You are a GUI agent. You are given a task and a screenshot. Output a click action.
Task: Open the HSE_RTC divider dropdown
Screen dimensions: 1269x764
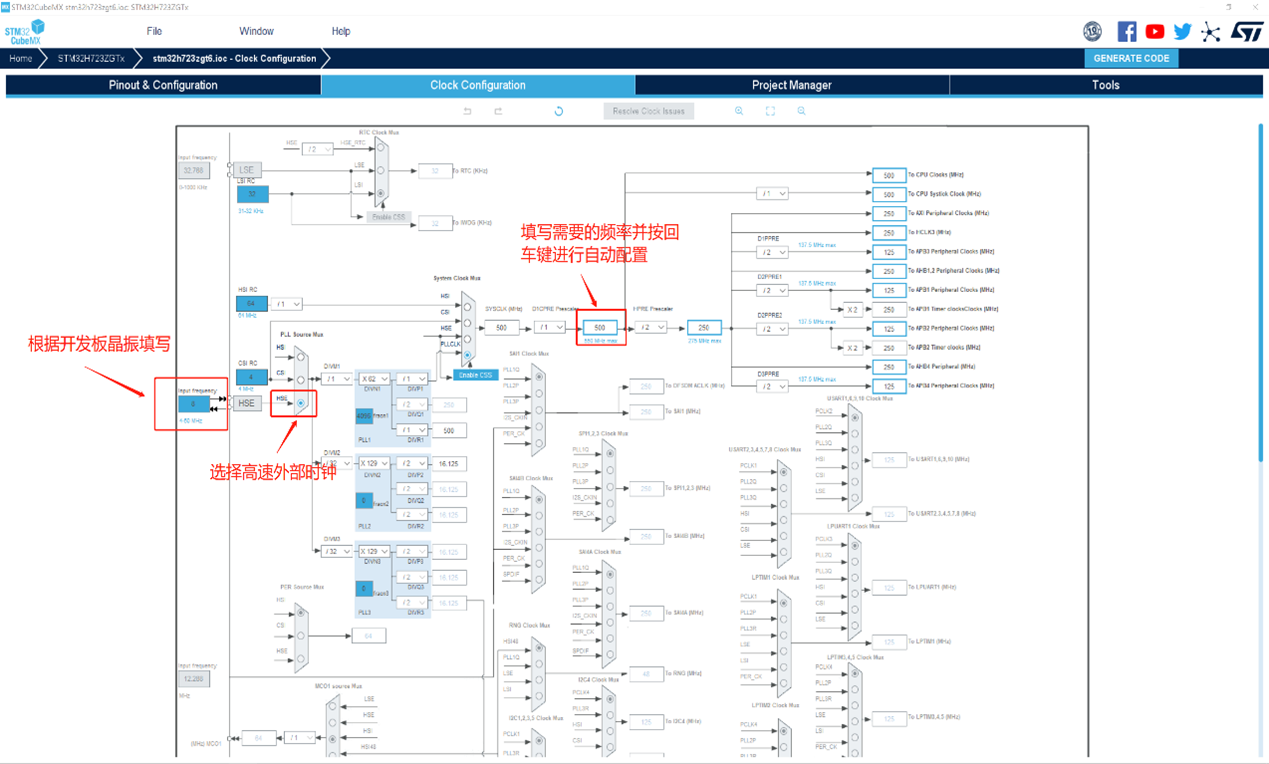coord(317,149)
